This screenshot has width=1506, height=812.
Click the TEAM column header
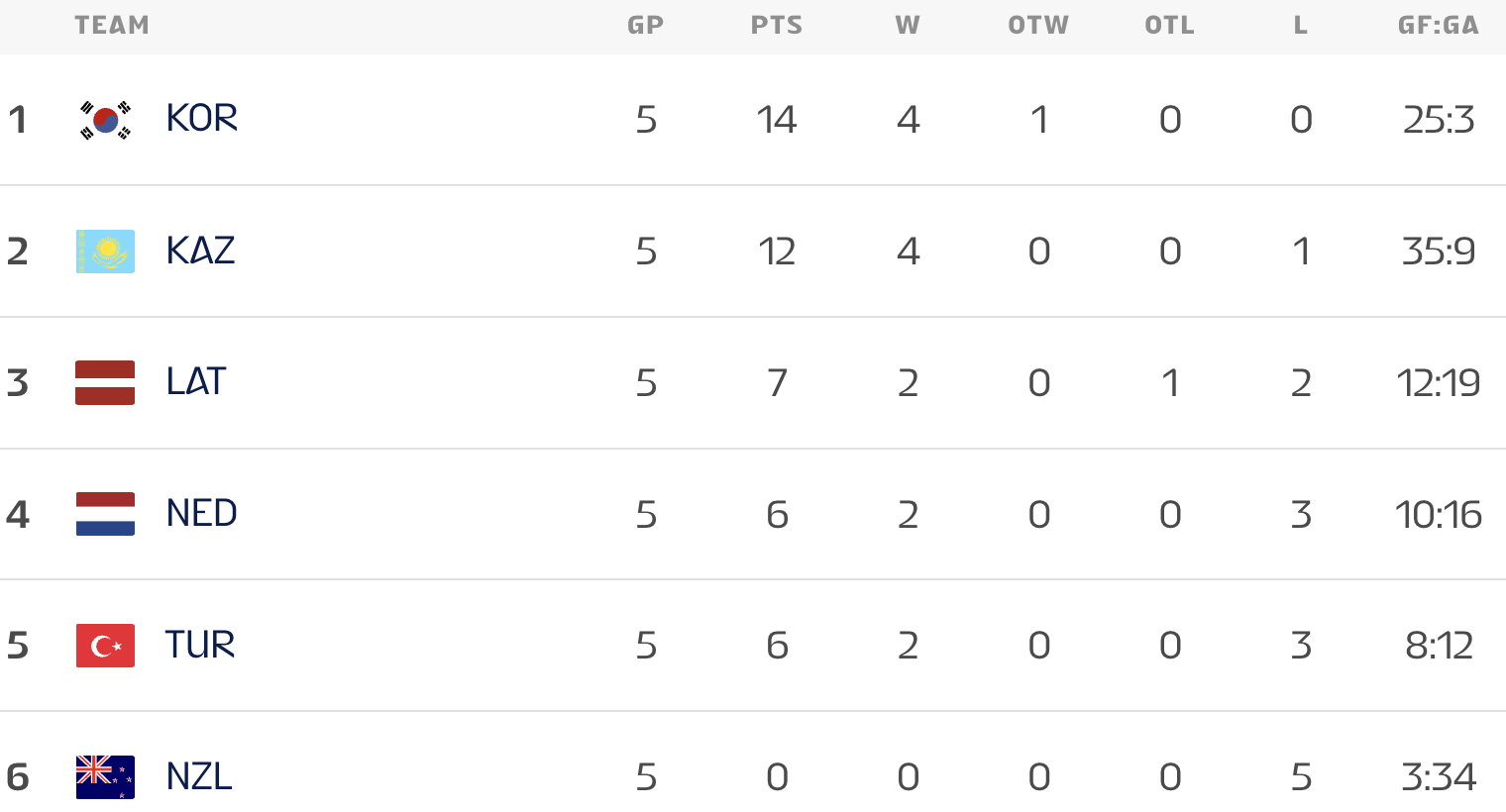112,26
